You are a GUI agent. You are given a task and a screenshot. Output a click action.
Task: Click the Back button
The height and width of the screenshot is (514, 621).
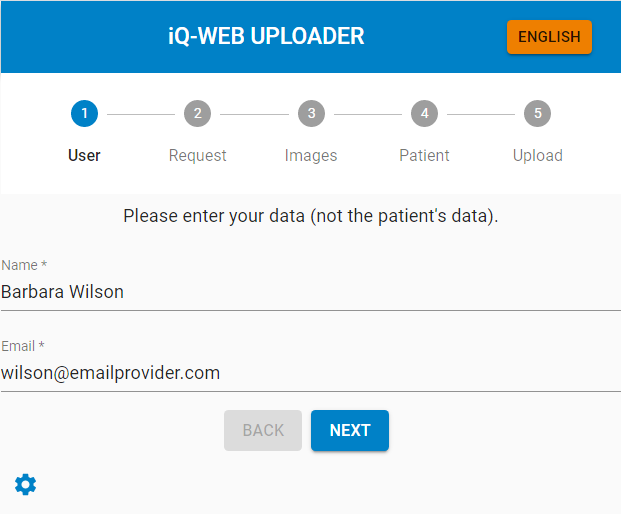click(x=263, y=430)
